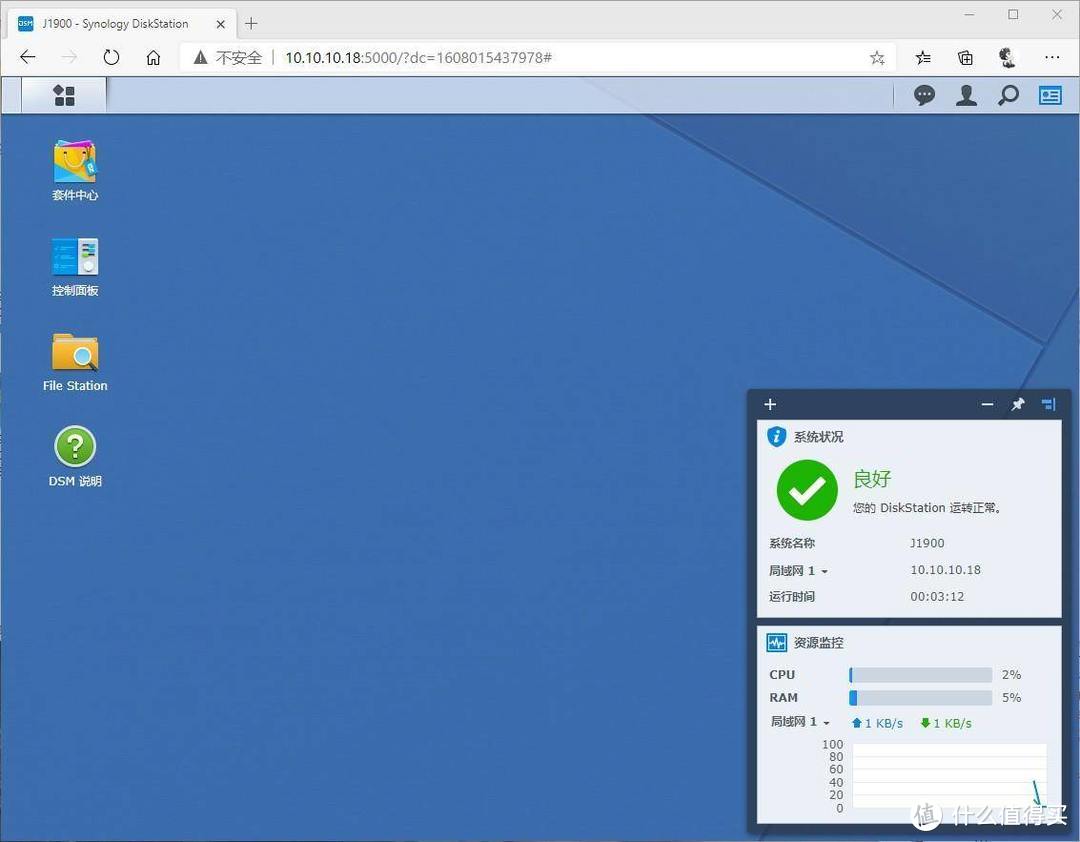Click CPU 2% value
The image size is (1080, 842).
1011,675
